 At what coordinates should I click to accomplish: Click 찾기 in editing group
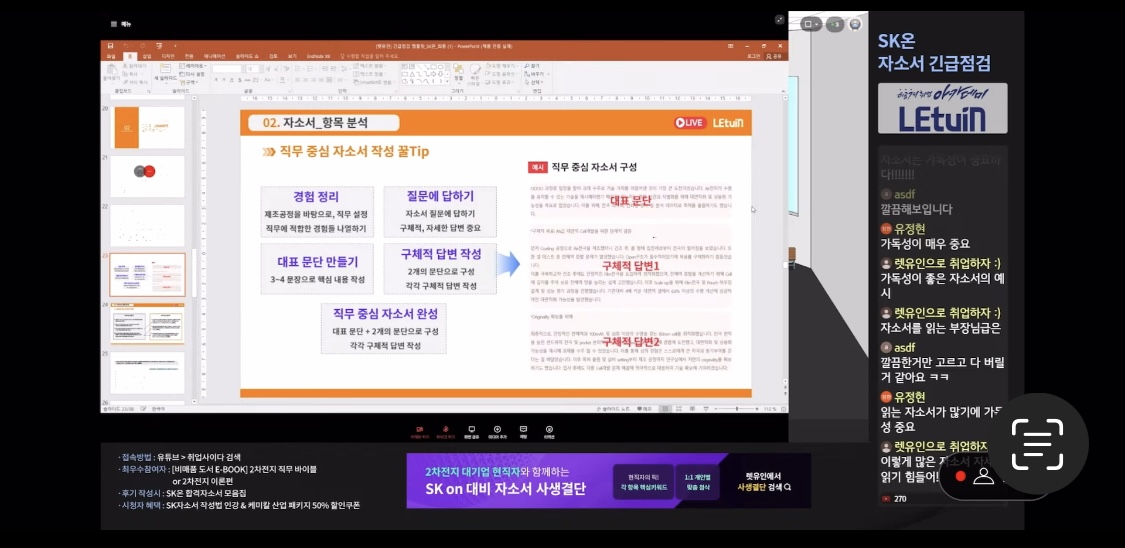click(x=532, y=66)
